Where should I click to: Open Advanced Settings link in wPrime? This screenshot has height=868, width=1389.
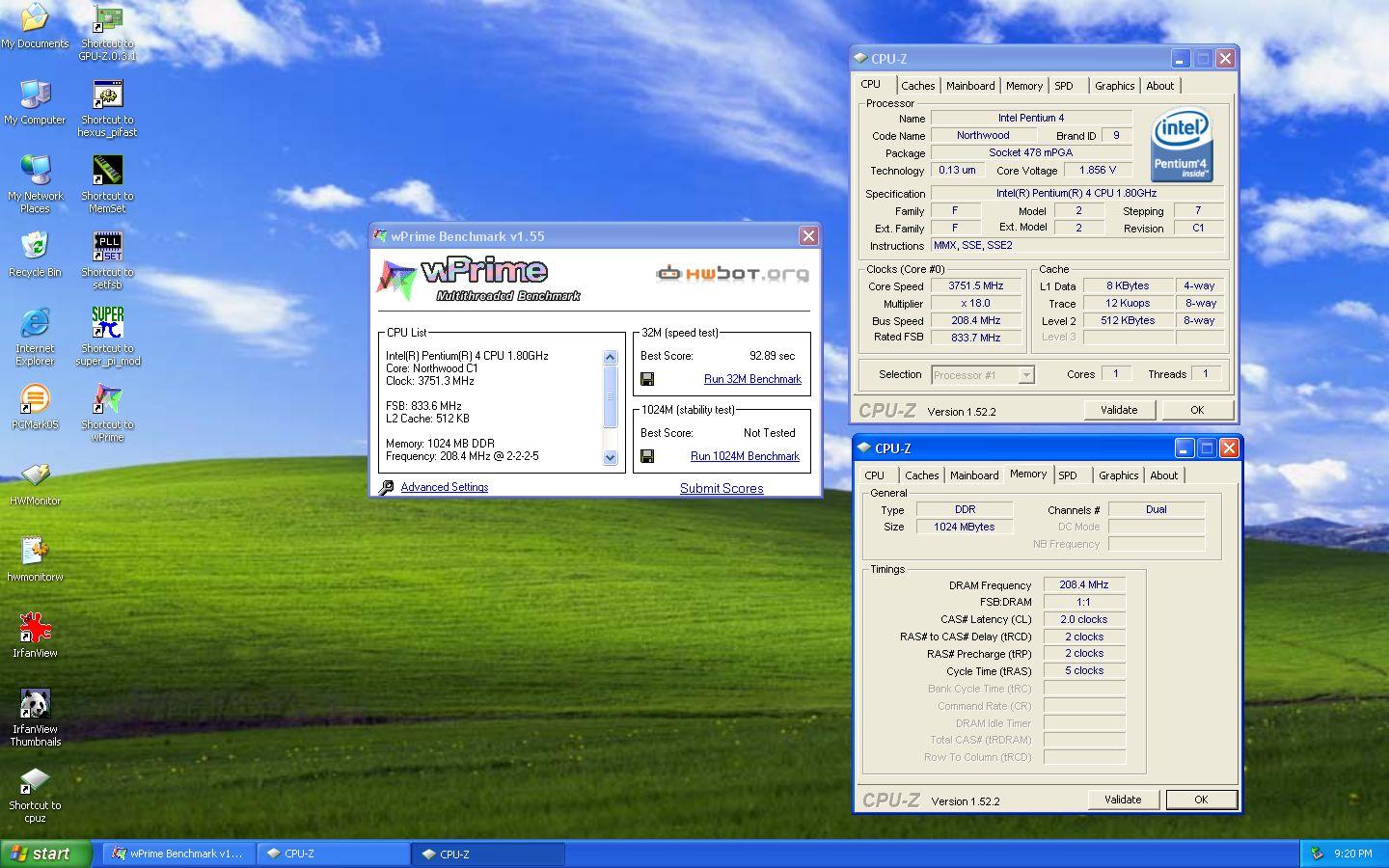(x=445, y=487)
